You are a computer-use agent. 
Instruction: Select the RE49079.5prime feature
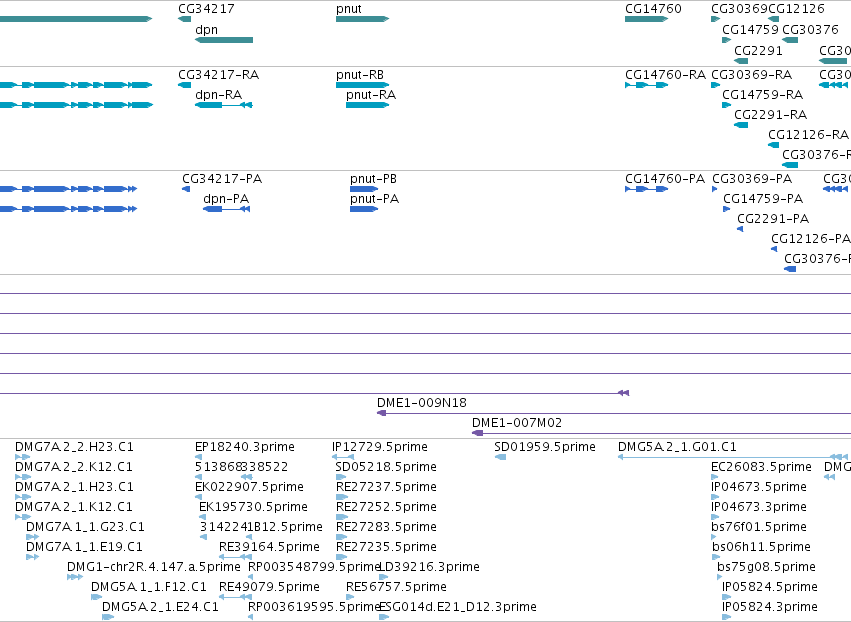click(235, 597)
